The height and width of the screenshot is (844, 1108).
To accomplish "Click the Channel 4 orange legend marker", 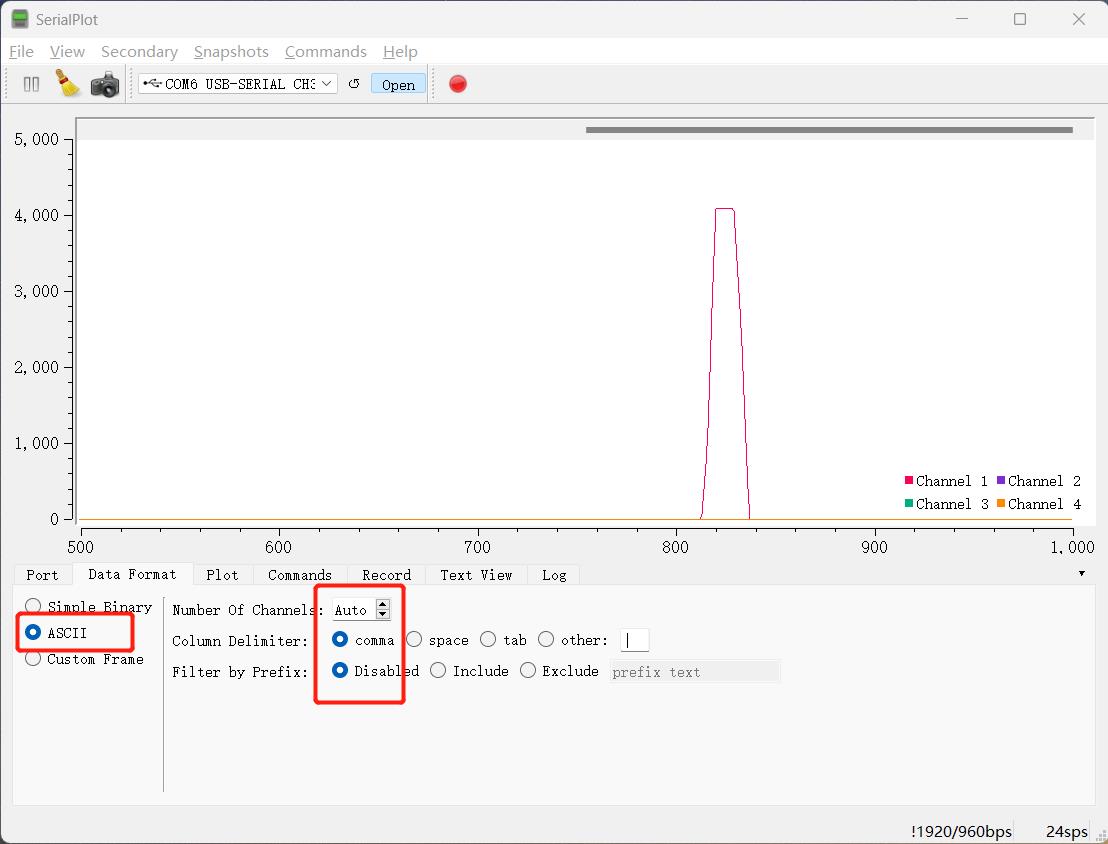I will (1001, 503).
